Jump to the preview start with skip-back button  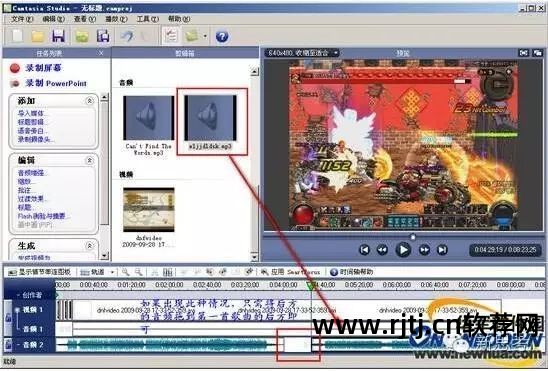click(365, 250)
